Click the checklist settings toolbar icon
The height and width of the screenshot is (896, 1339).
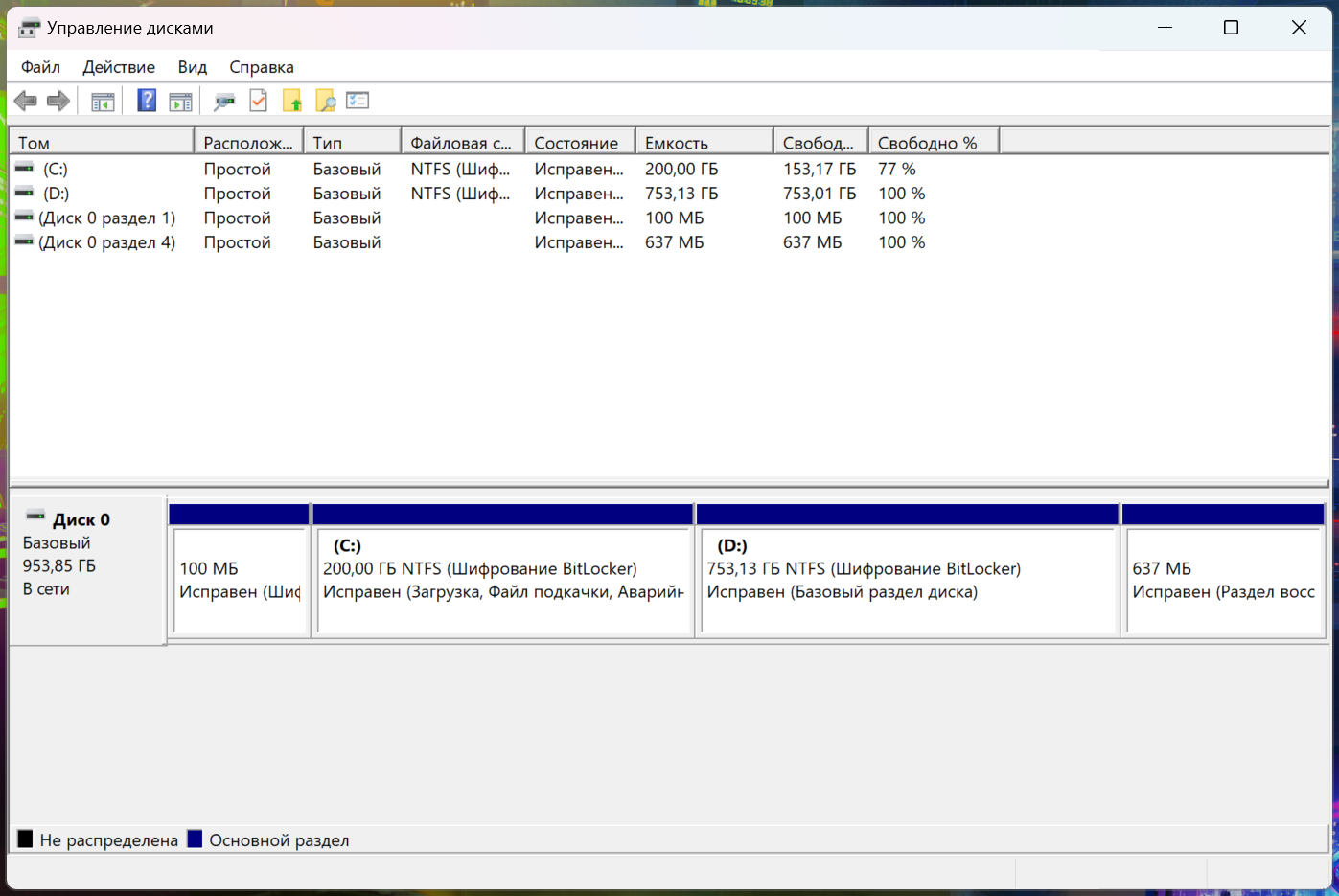click(358, 101)
